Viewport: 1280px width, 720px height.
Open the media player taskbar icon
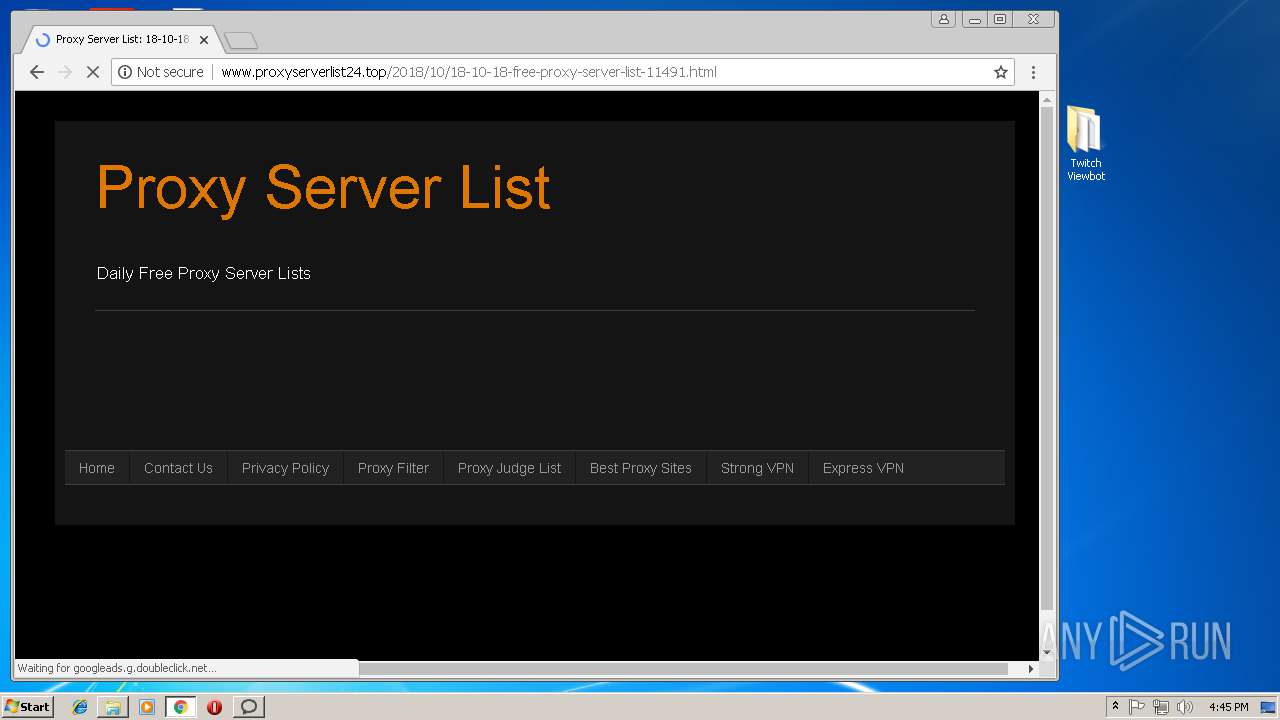147,707
